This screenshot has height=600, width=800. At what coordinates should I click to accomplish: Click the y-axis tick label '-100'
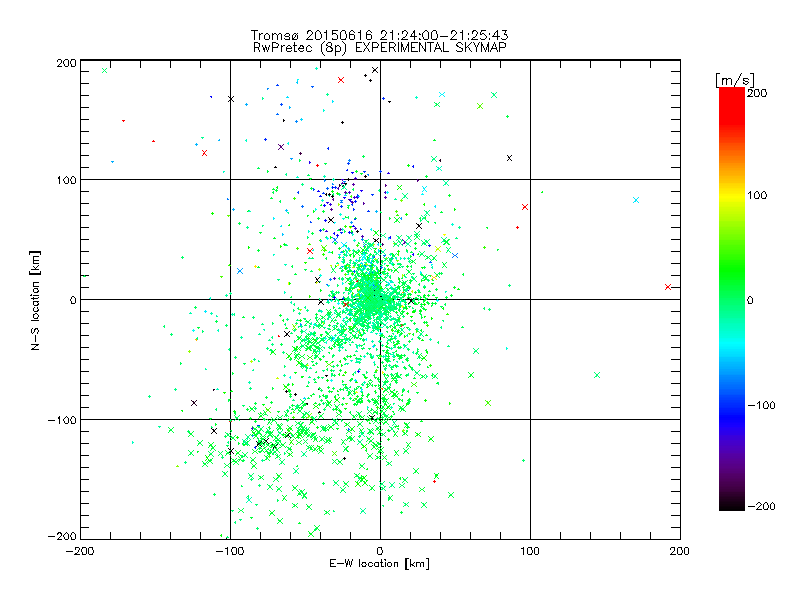[62, 420]
